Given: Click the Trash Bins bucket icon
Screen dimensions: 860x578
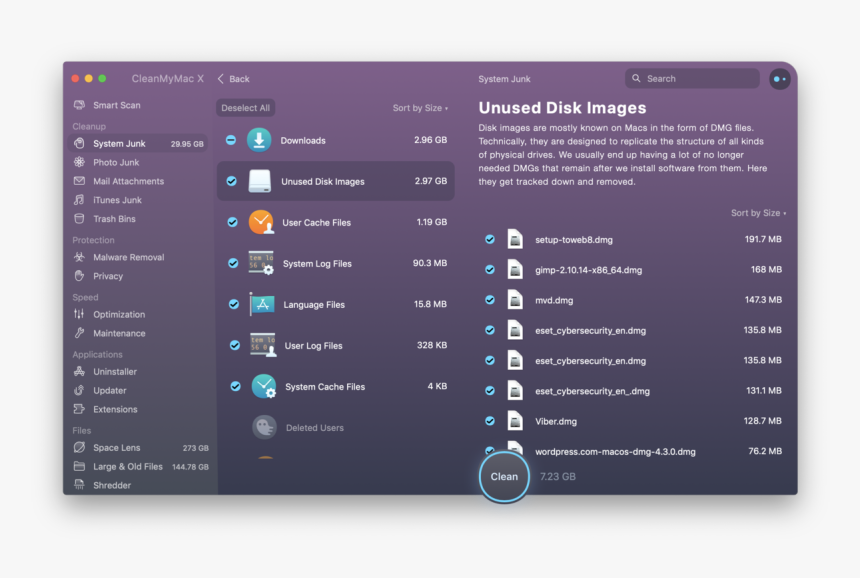Looking at the screenshot, I should tap(80, 218).
